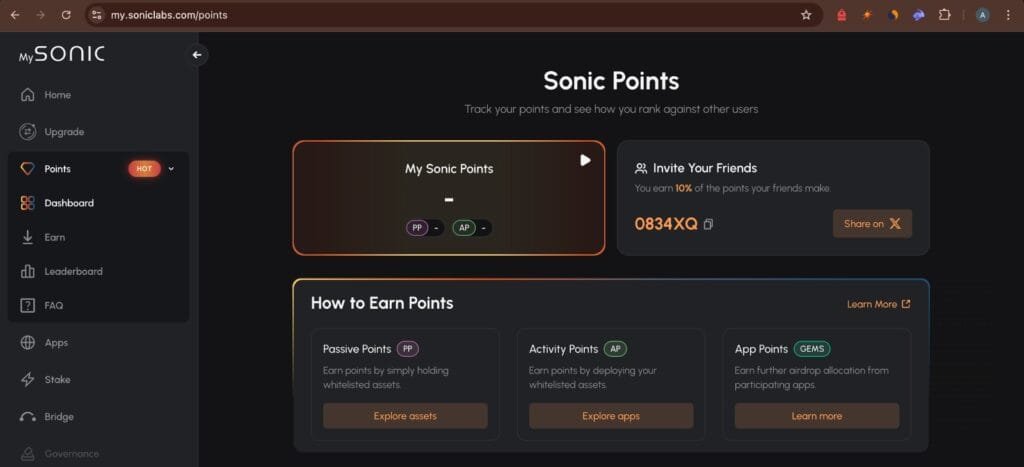1024x467 pixels.
Task: Click the Explore apps button
Action: [x=611, y=416]
